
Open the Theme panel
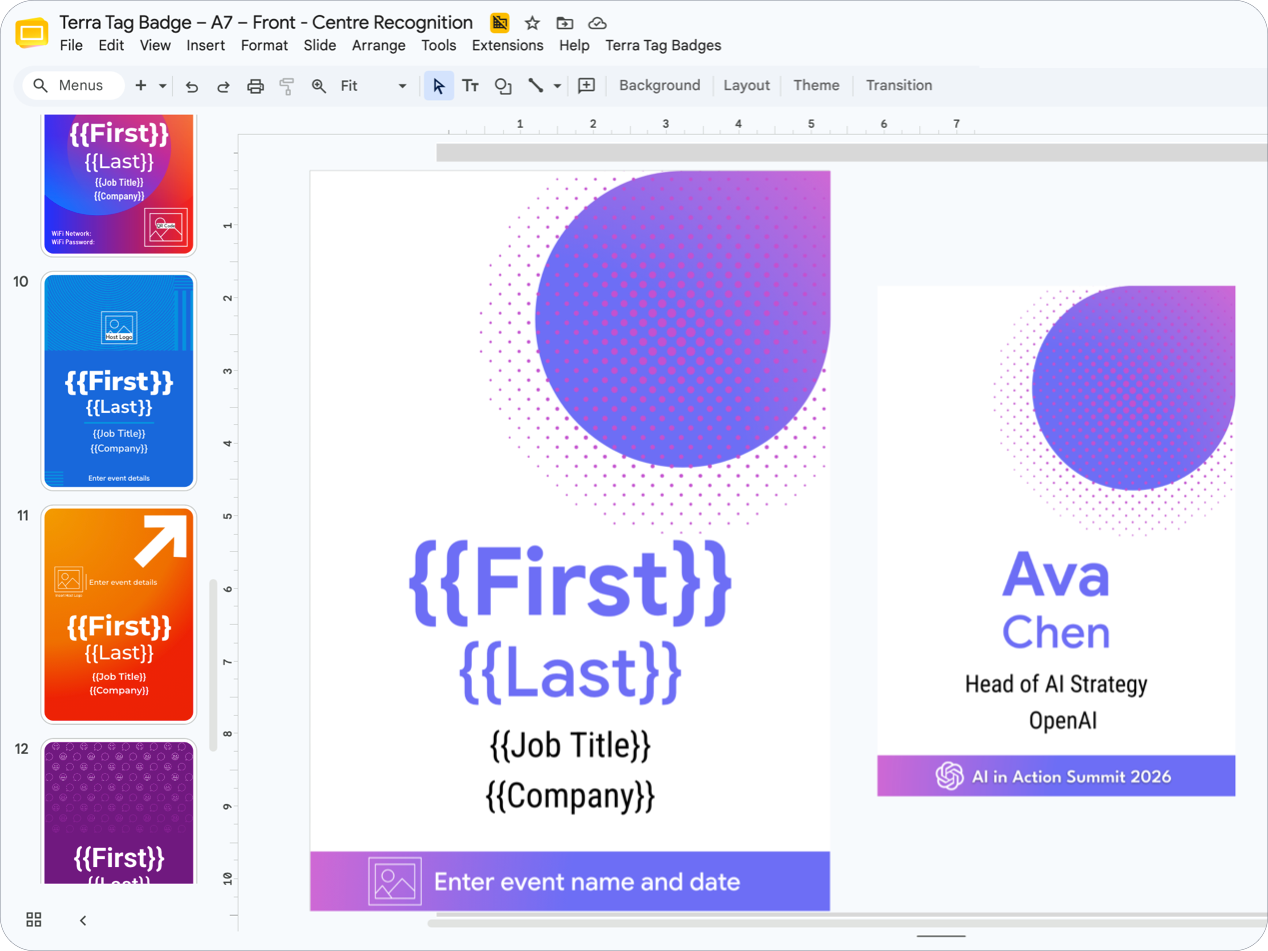pos(816,86)
